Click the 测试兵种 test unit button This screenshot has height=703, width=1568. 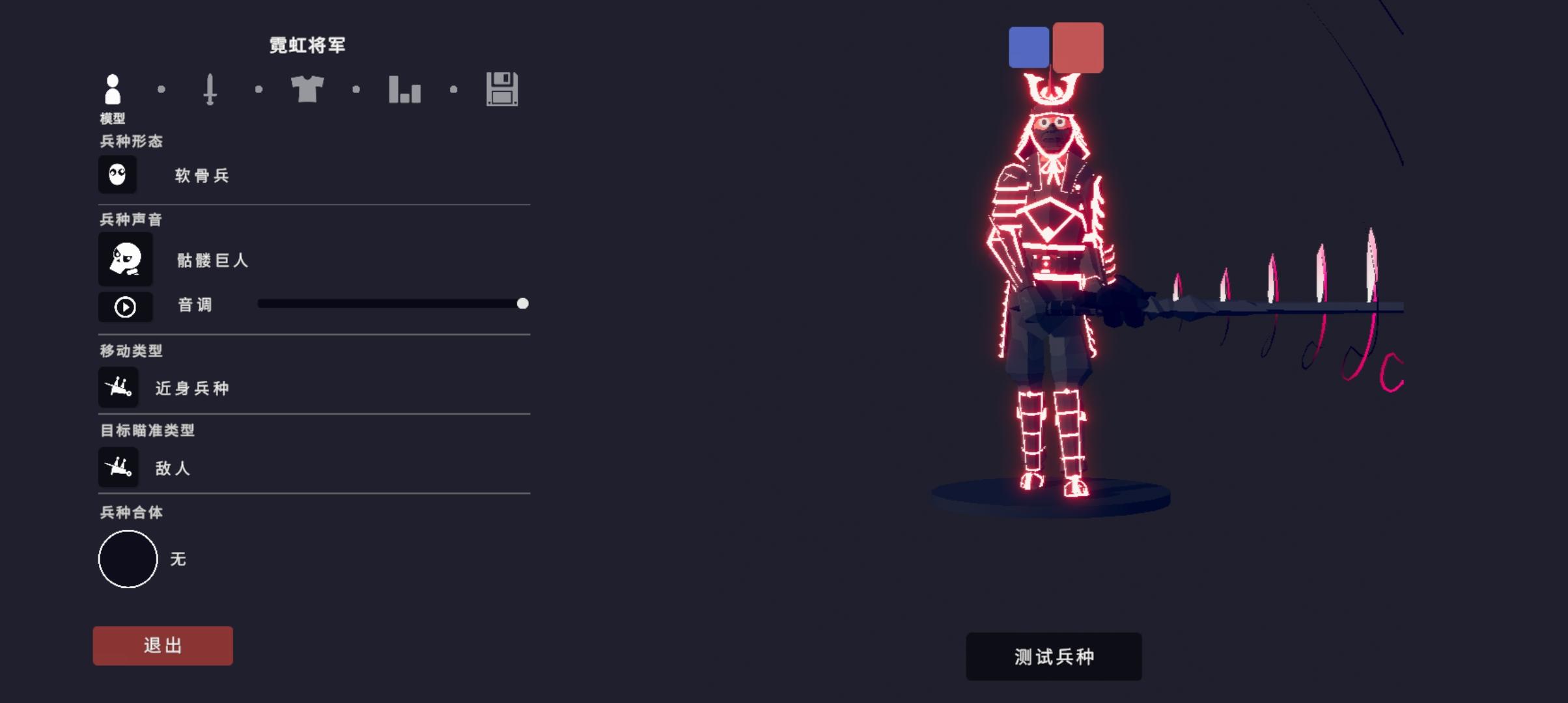[1054, 656]
